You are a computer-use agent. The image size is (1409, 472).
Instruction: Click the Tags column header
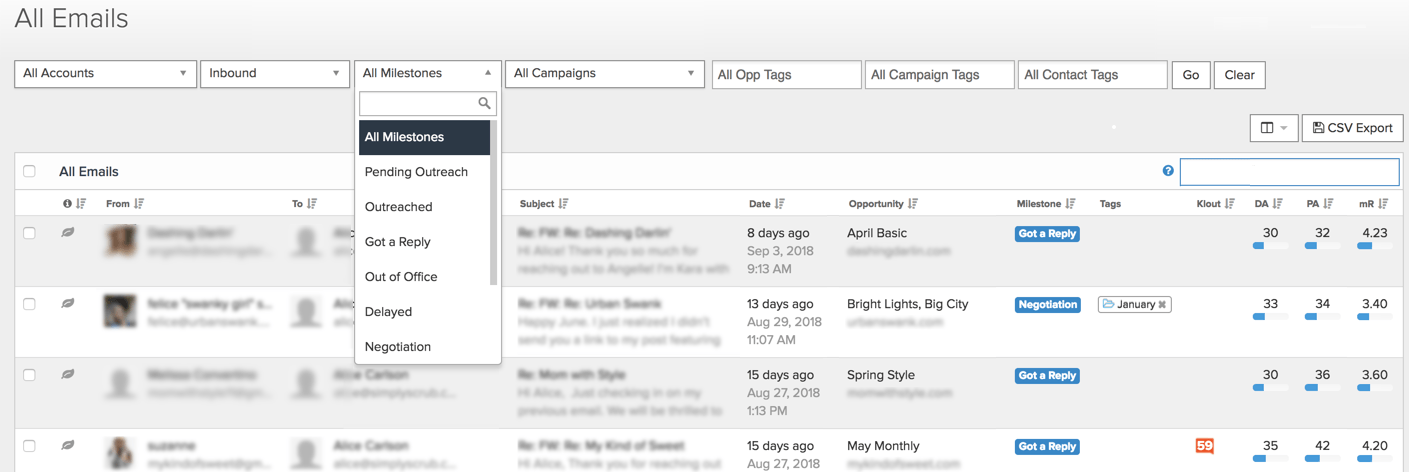(1110, 204)
